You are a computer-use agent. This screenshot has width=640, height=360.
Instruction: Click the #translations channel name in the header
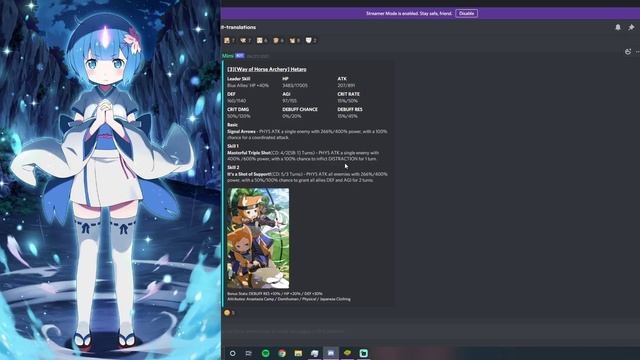(x=238, y=27)
